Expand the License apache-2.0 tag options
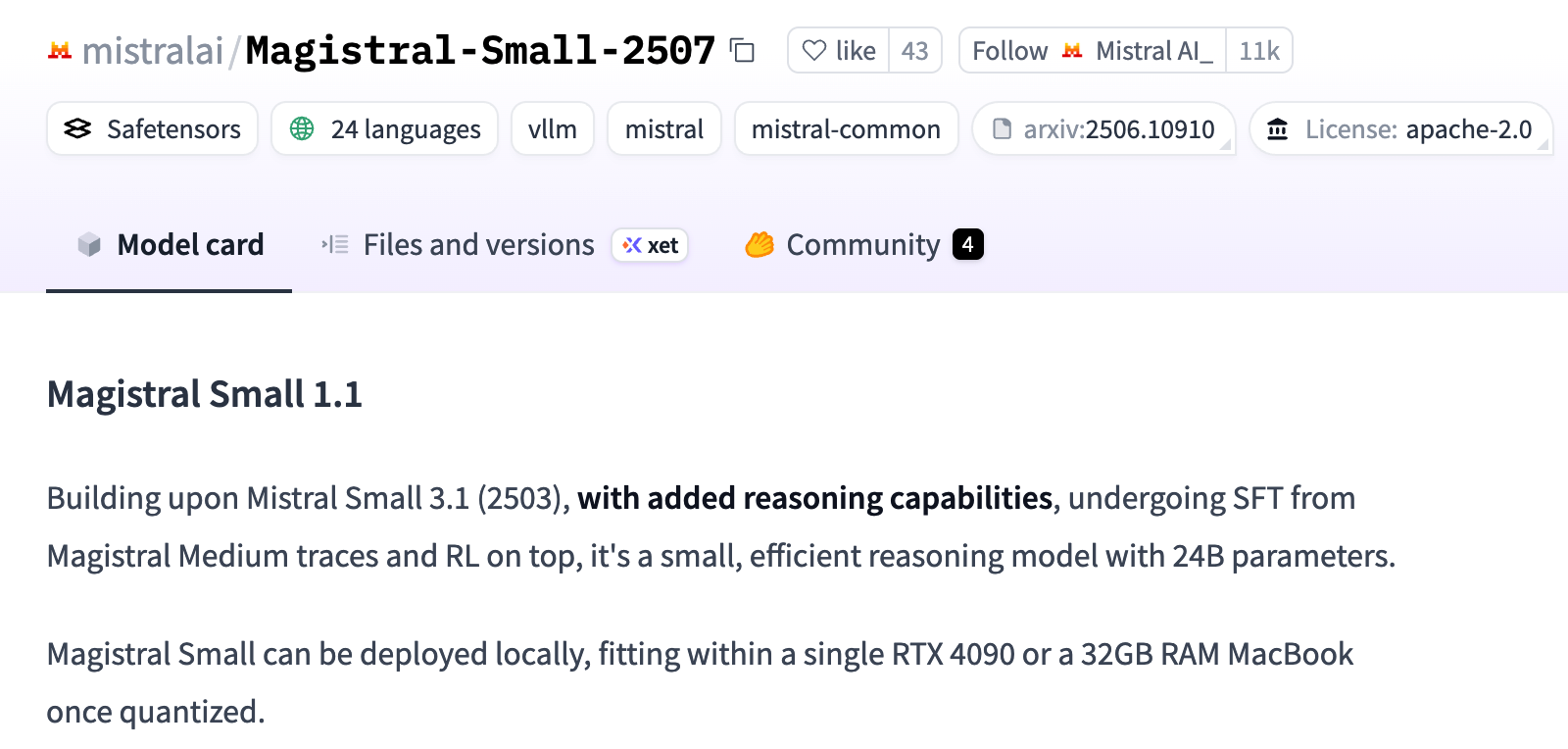Screen dimensions: 1568x749 pyautogui.click(x=1543, y=145)
